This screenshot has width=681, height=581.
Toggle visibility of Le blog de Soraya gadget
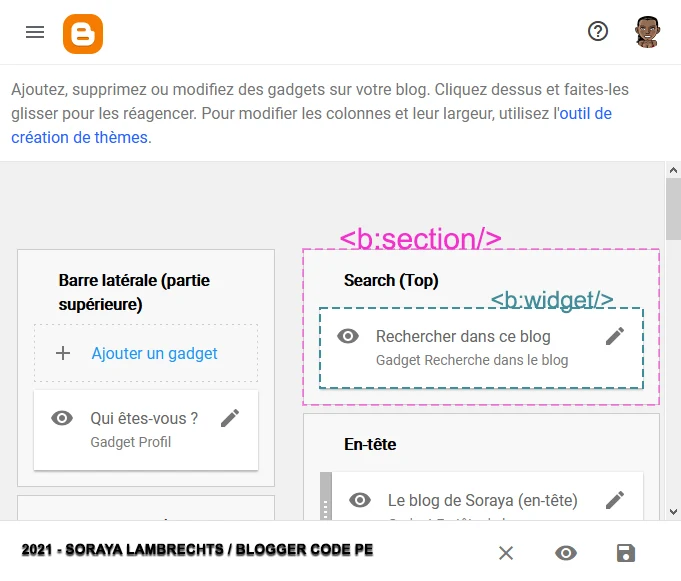click(x=360, y=499)
